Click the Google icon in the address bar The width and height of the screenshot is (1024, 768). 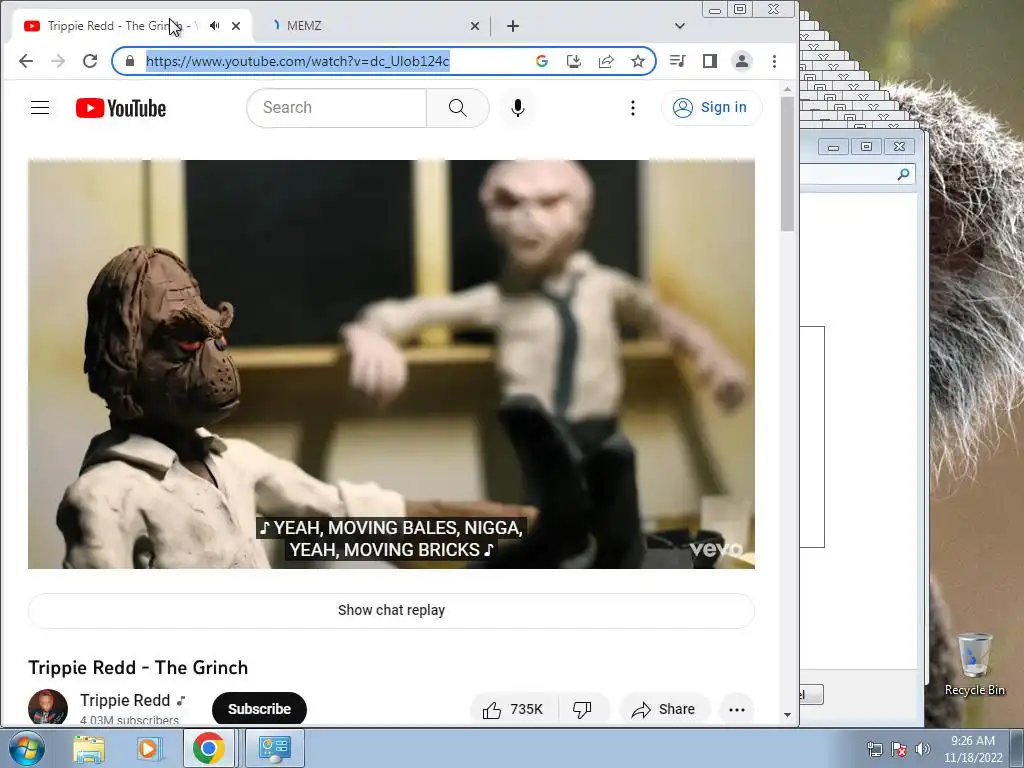point(541,61)
